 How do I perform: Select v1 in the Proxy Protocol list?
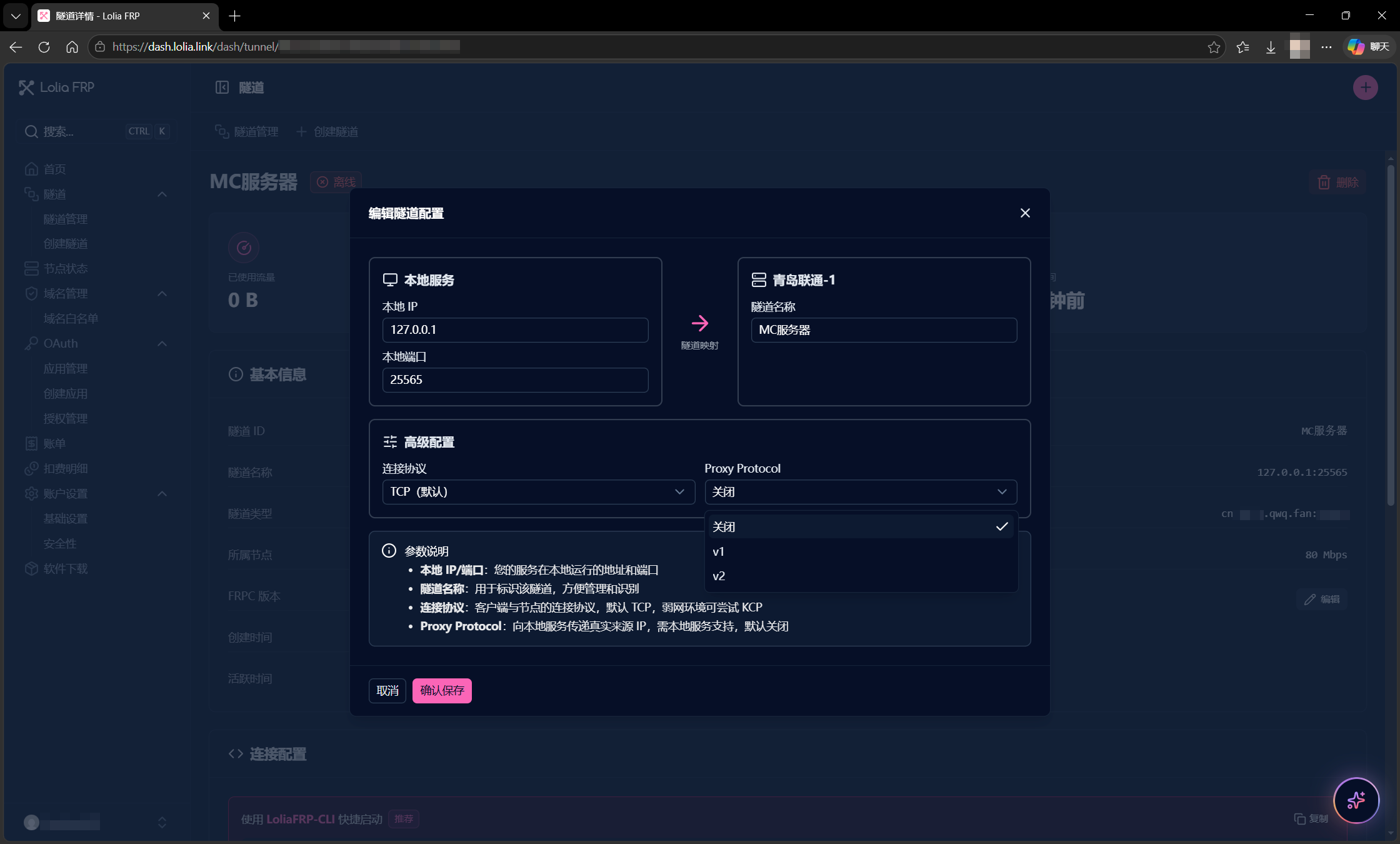click(861, 551)
